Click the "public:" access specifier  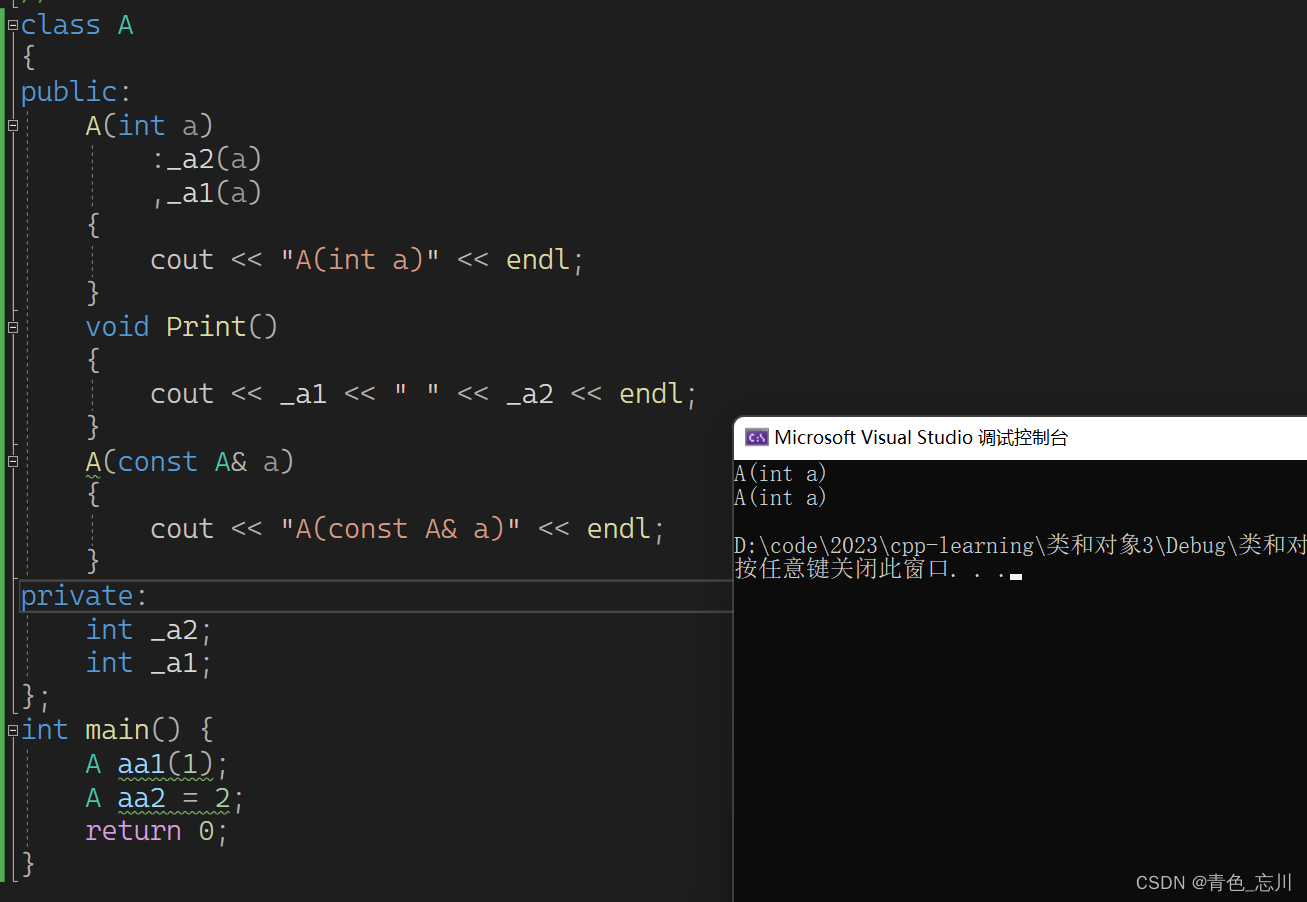tap(76, 92)
